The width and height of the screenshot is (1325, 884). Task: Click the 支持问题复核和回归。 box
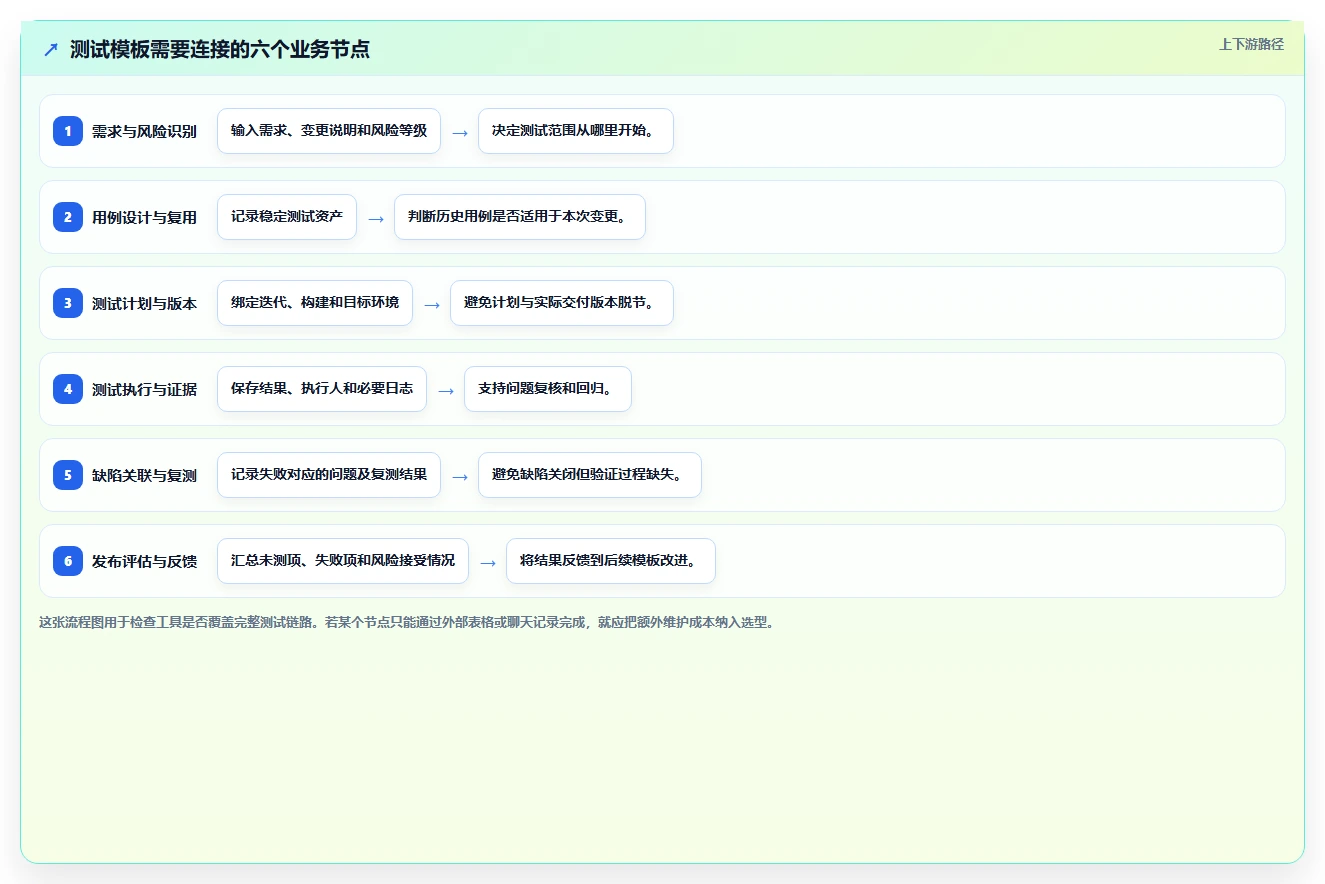click(x=548, y=389)
